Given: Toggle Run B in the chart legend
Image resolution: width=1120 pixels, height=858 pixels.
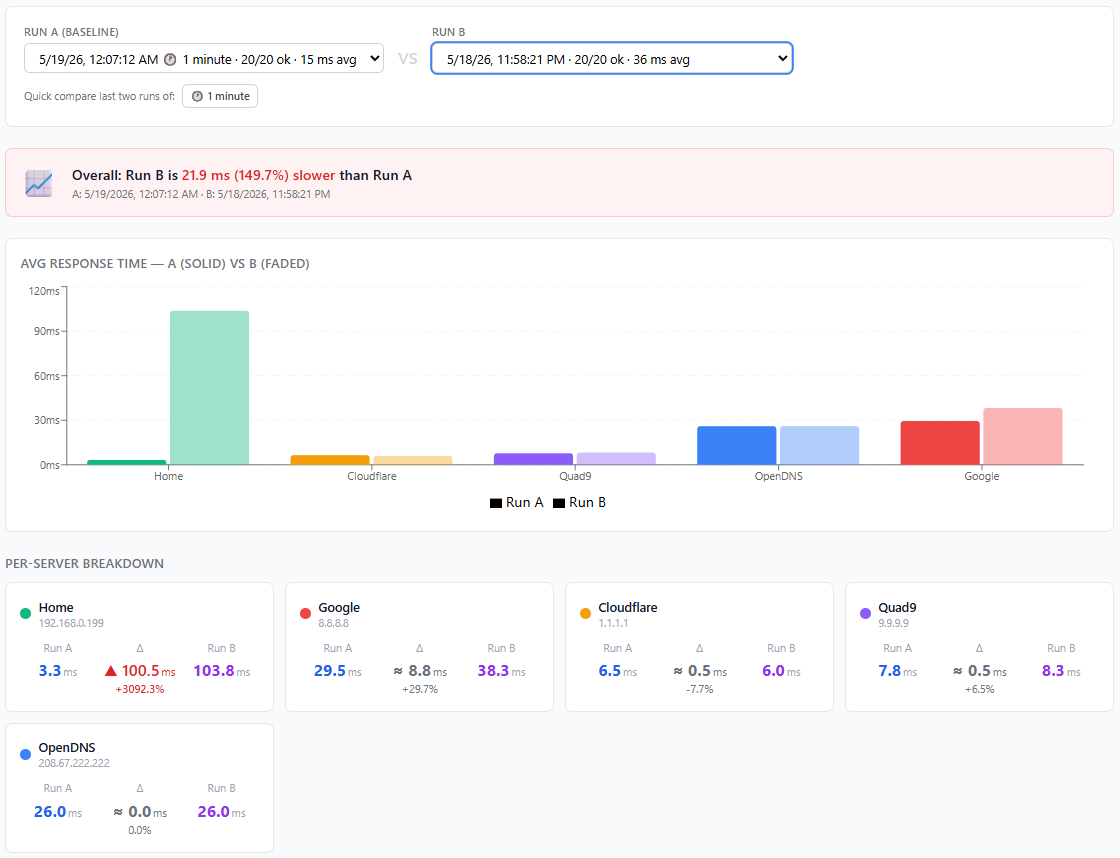Looking at the screenshot, I should pos(579,502).
